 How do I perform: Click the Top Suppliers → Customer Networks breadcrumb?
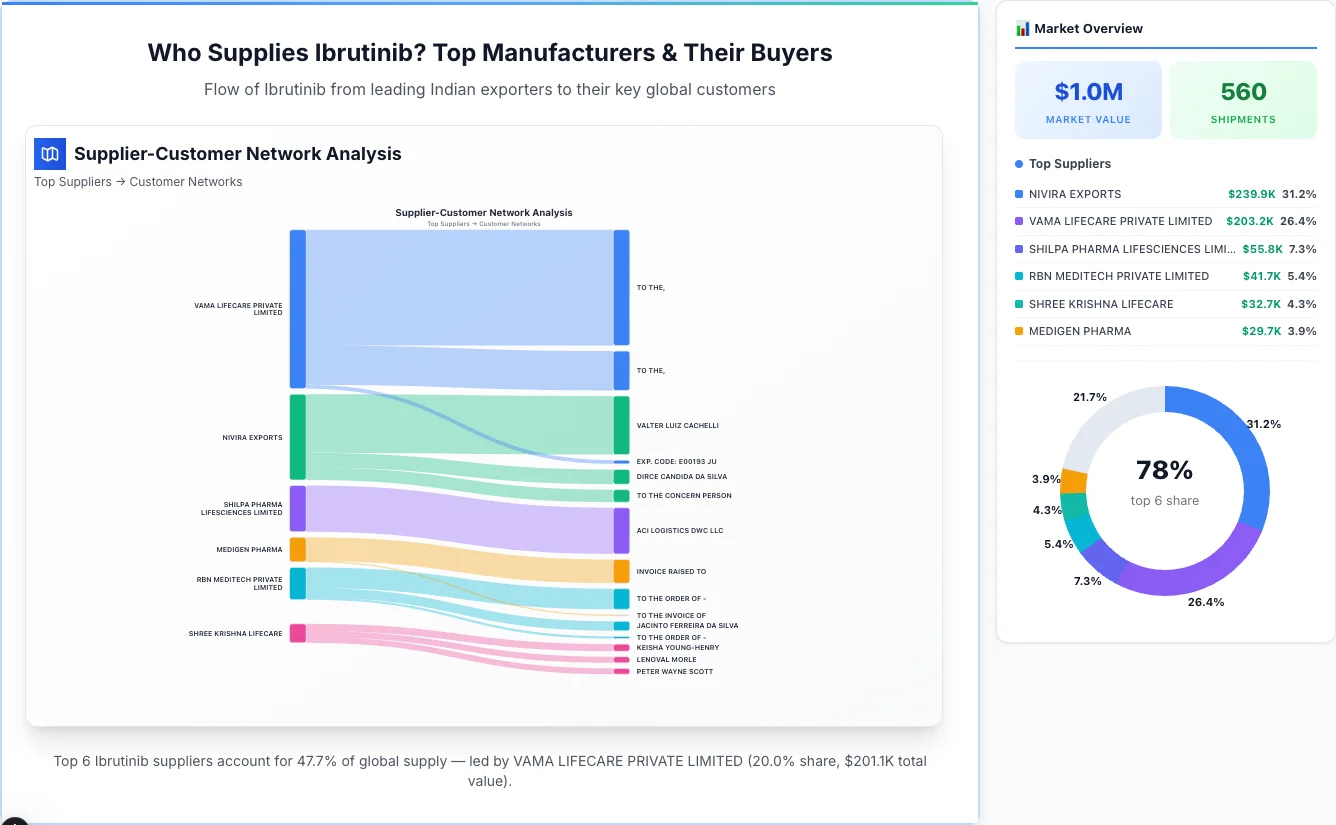coord(138,181)
